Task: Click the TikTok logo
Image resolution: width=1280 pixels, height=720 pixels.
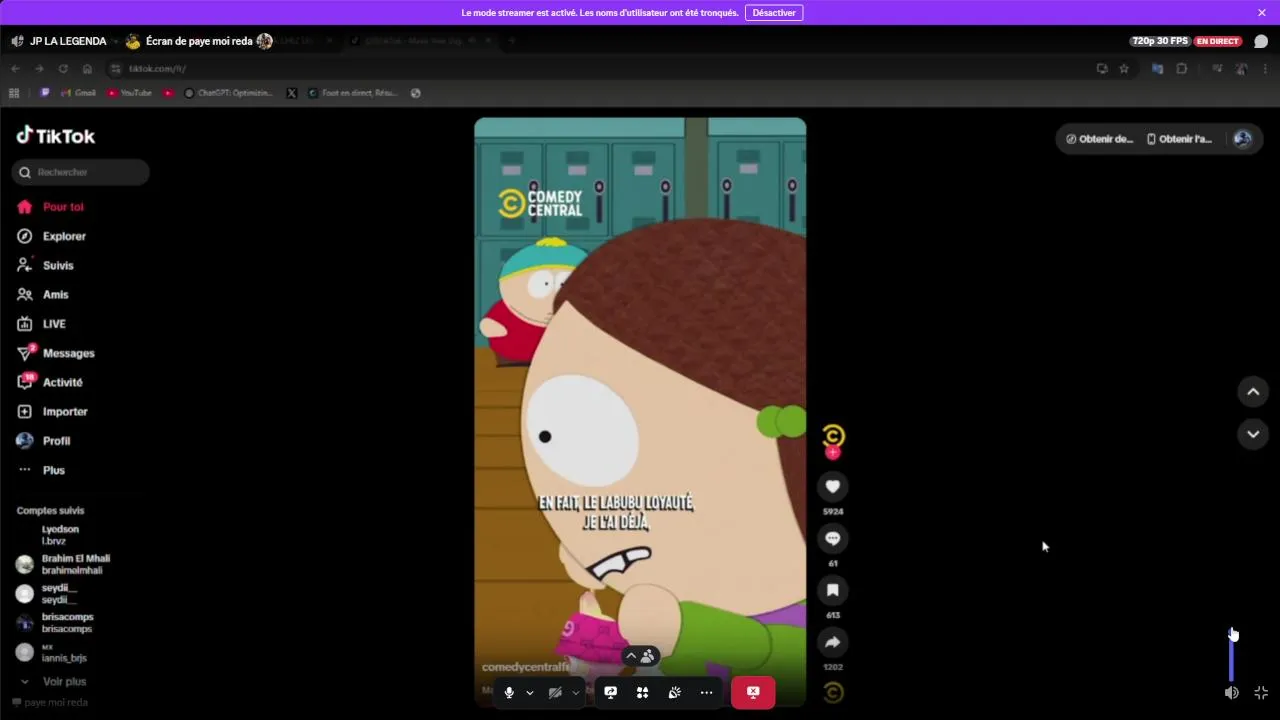Action: coord(56,136)
